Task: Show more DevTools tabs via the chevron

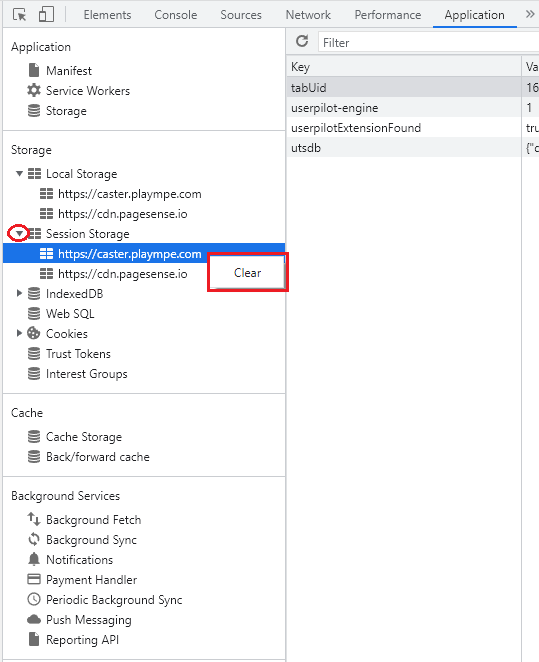Action: [x=530, y=14]
